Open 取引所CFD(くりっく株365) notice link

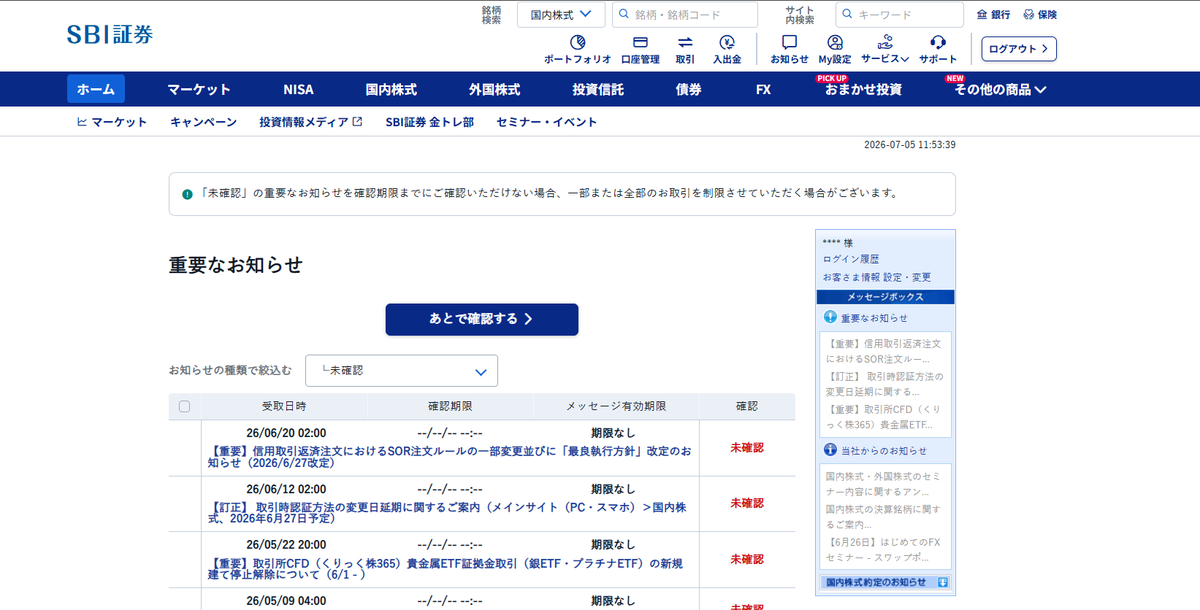[x=445, y=569]
